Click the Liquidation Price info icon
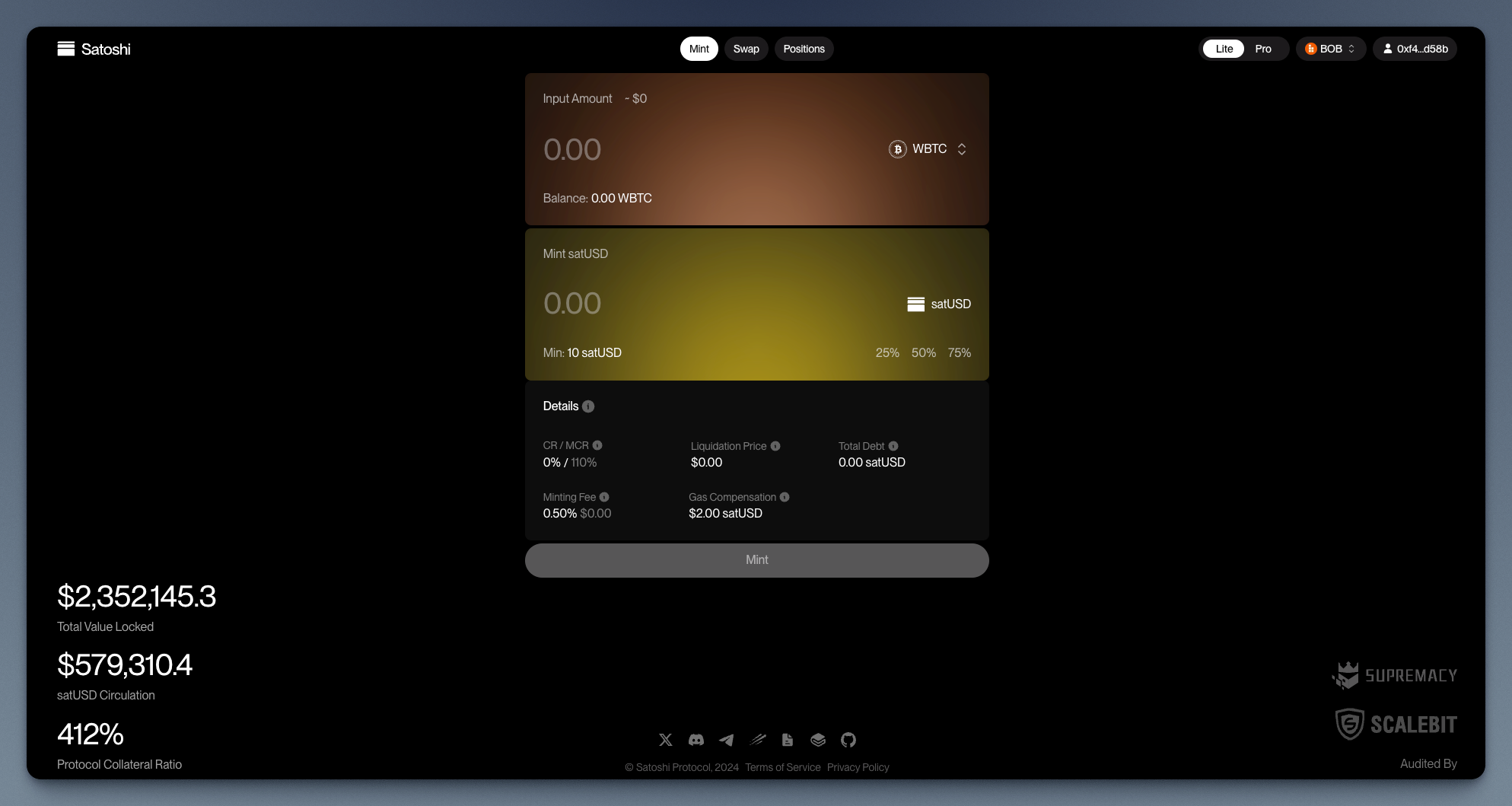1512x806 pixels. tap(775, 446)
